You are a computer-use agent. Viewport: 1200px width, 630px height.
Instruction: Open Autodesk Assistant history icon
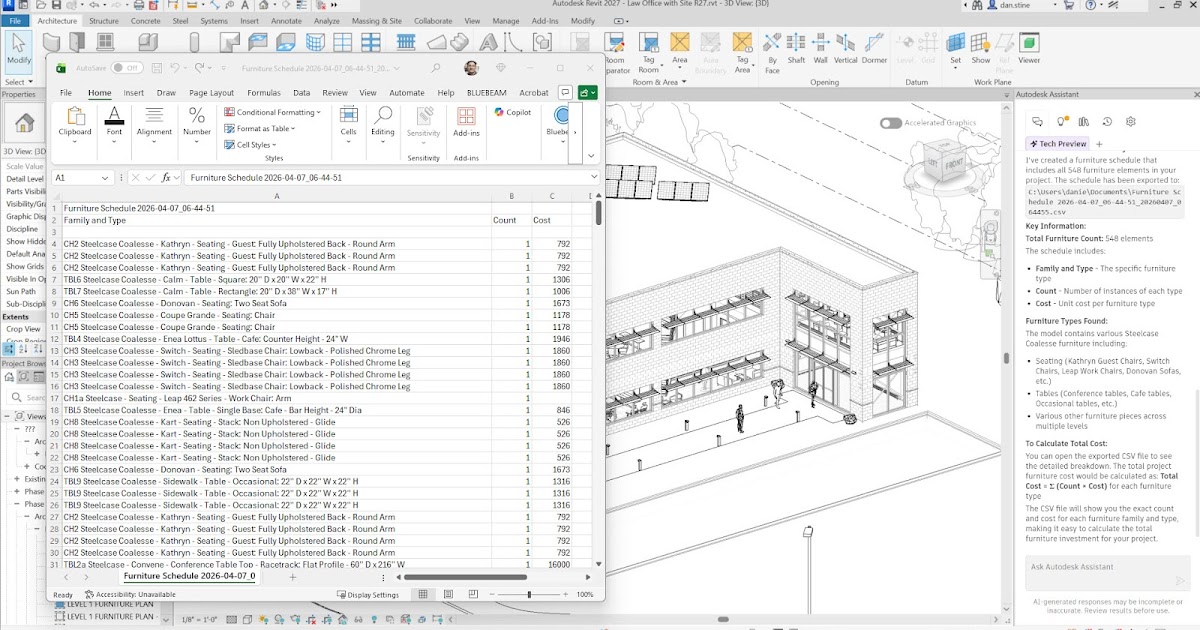pyautogui.click(x=1107, y=121)
